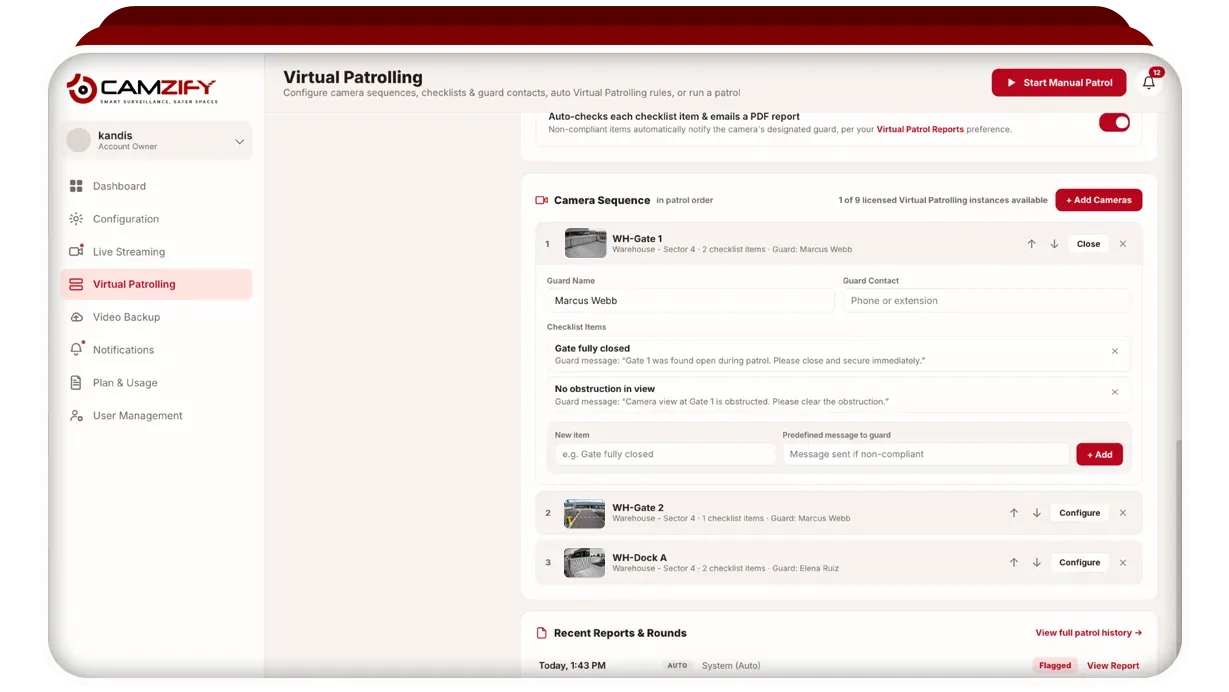Open Notifications in the sidebar
The image size is (1229, 692).
[156, 350]
